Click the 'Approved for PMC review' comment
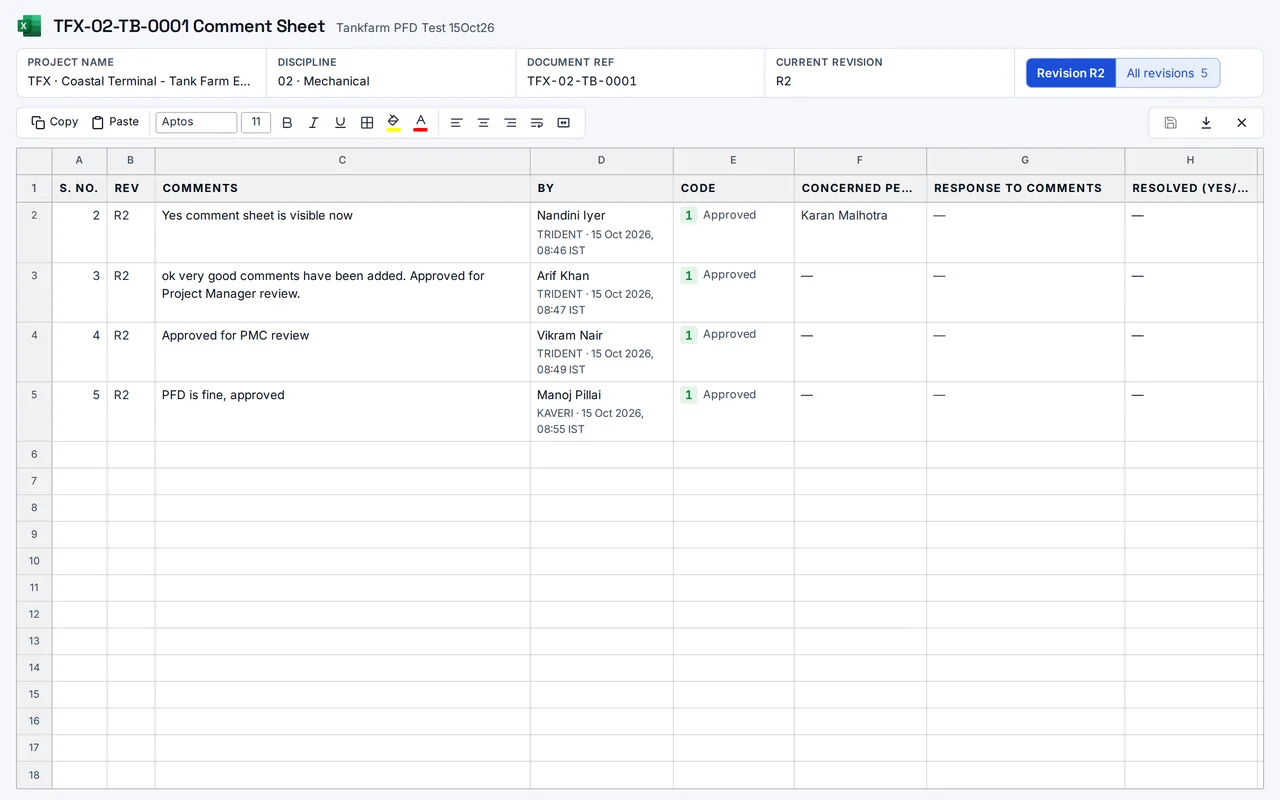The height and width of the screenshot is (800, 1280). pyautogui.click(x=236, y=335)
